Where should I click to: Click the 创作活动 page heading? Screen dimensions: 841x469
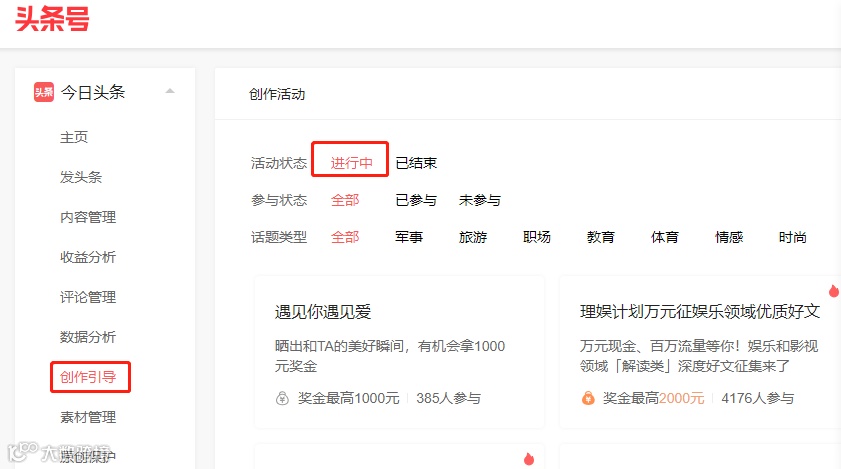tap(277, 94)
